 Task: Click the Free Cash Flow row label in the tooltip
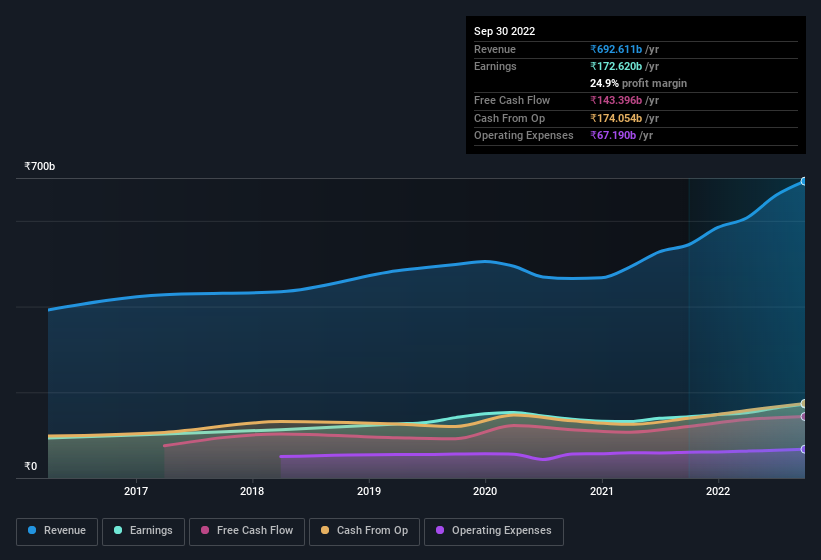[x=512, y=100]
